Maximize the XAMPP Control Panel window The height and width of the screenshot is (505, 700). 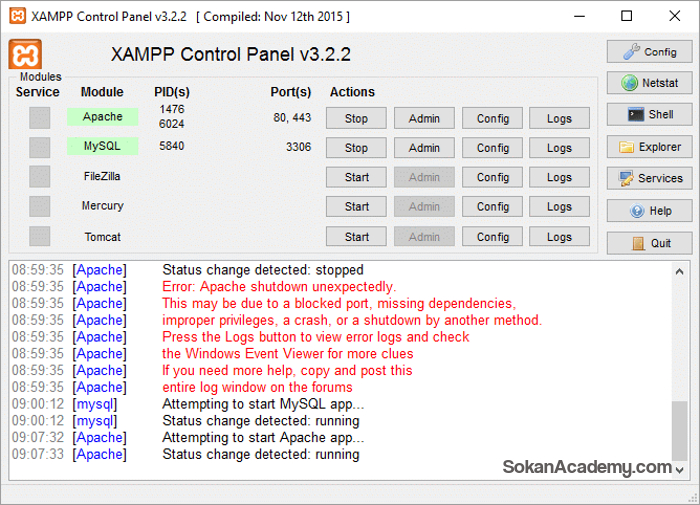click(x=627, y=16)
